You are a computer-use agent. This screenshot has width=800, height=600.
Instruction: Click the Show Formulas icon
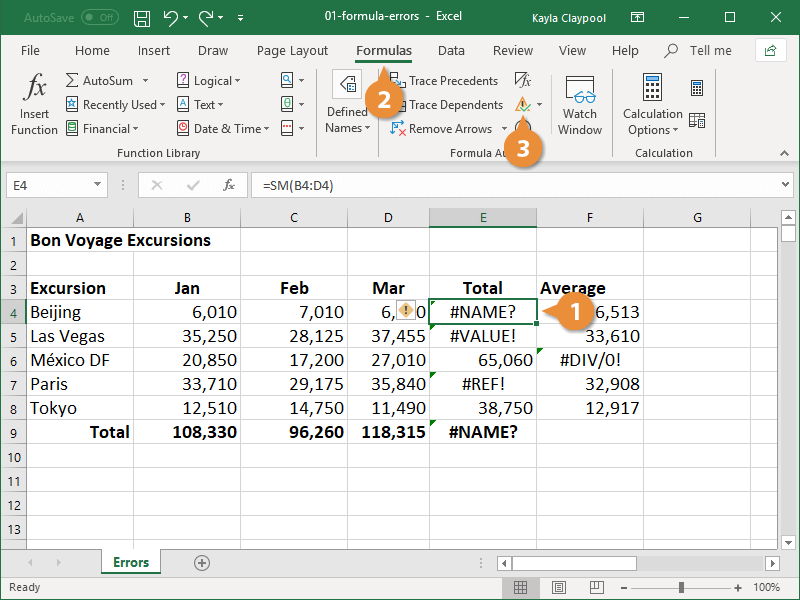(523, 80)
